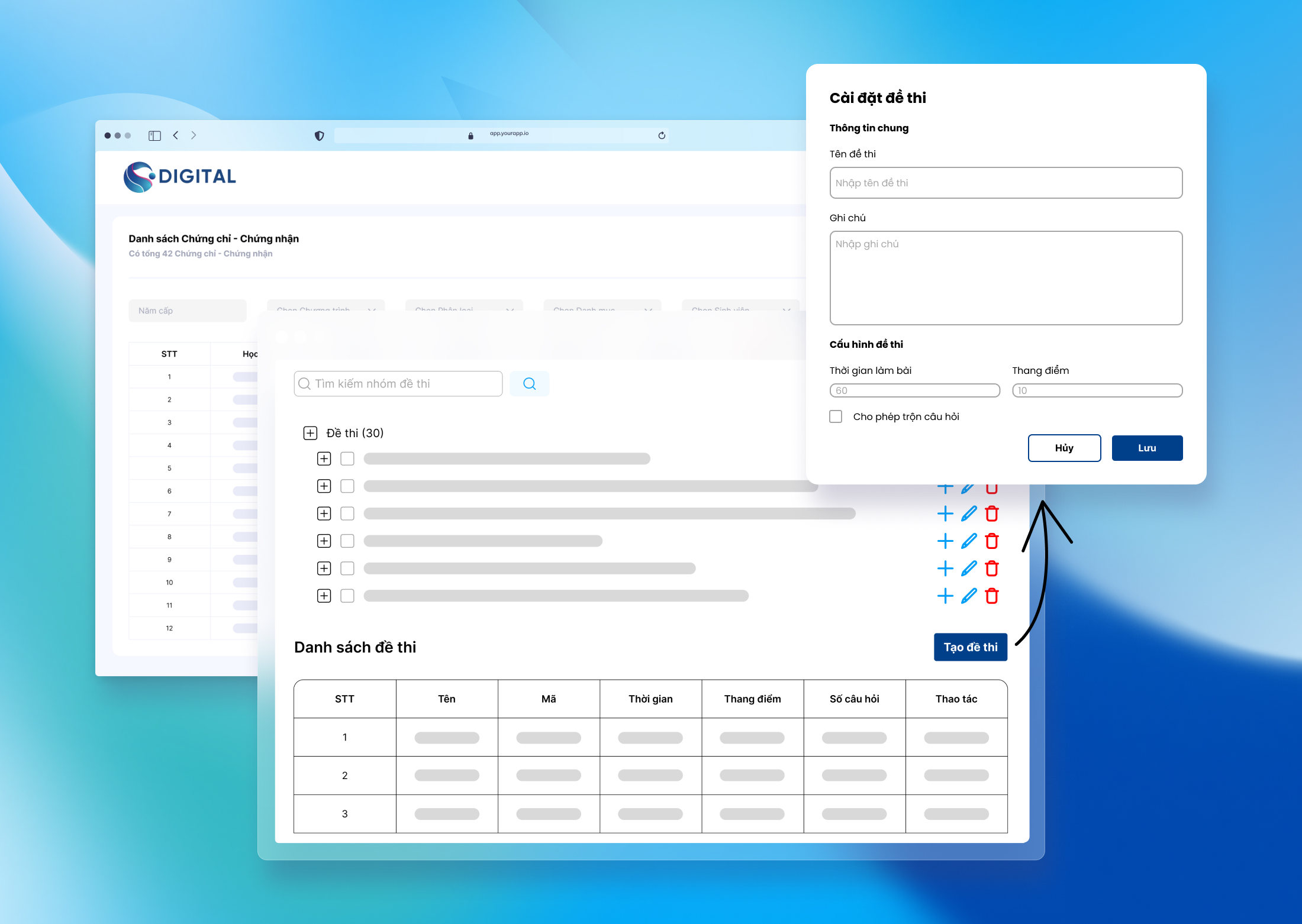Click the 'Số câu hỏi' column header
The image size is (1302, 924).
(854, 699)
